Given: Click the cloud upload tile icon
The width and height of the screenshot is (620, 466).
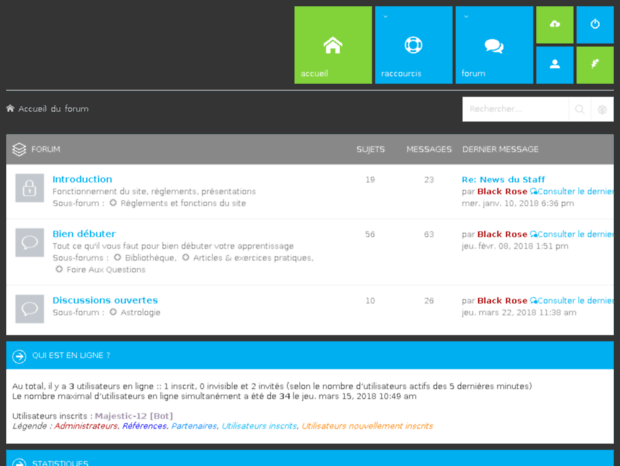Looking at the screenshot, I should [x=554, y=24].
